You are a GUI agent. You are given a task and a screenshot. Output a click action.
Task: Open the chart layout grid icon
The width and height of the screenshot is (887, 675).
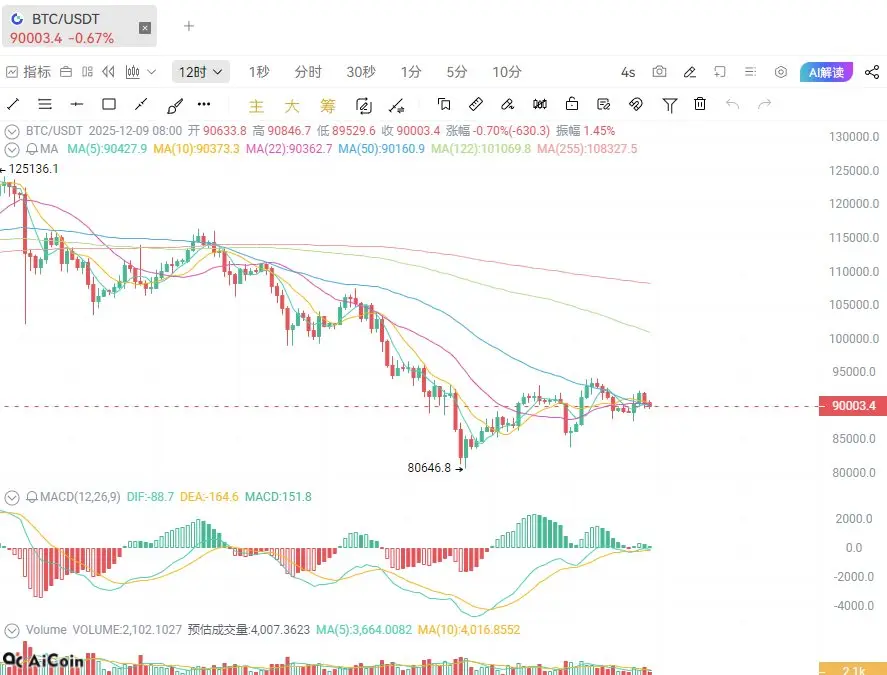pyautogui.click(x=87, y=72)
